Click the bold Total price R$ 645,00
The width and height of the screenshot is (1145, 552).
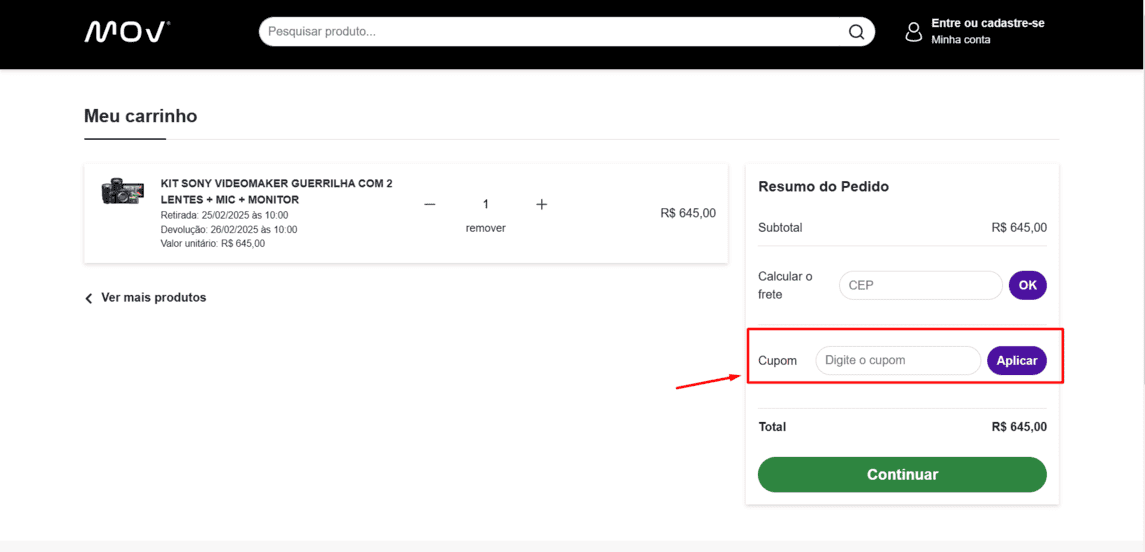point(1019,427)
